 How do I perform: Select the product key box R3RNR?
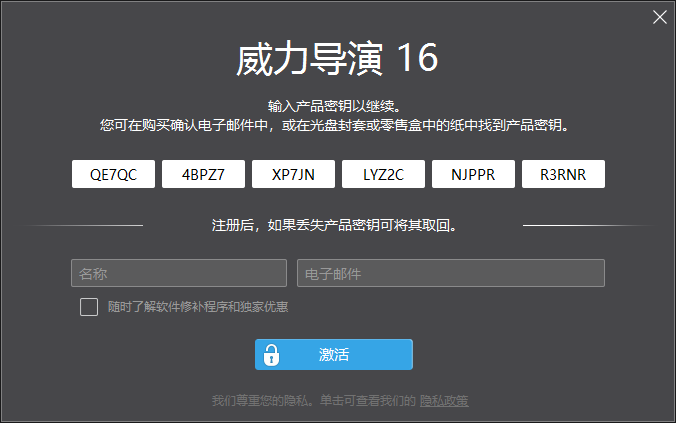tap(563, 174)
